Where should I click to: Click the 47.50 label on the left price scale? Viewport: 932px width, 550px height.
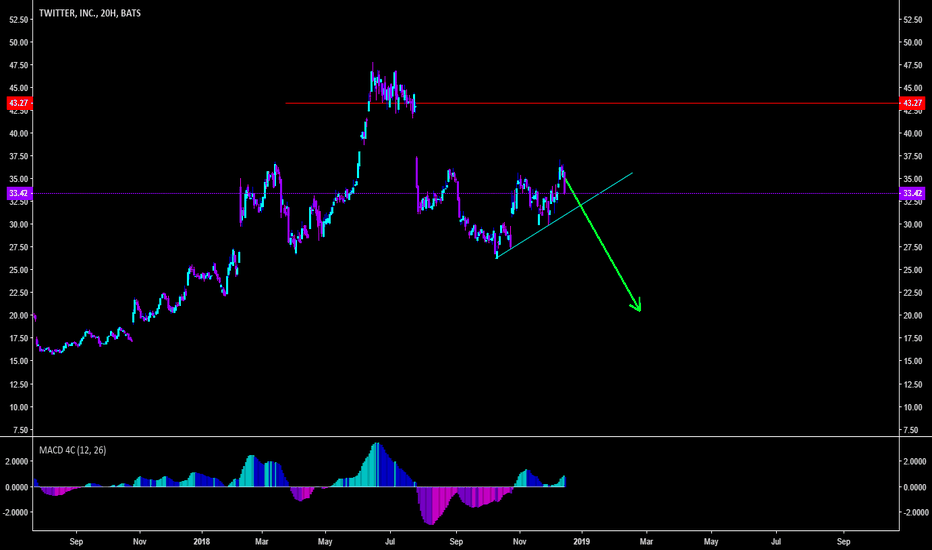pos(18,65)
